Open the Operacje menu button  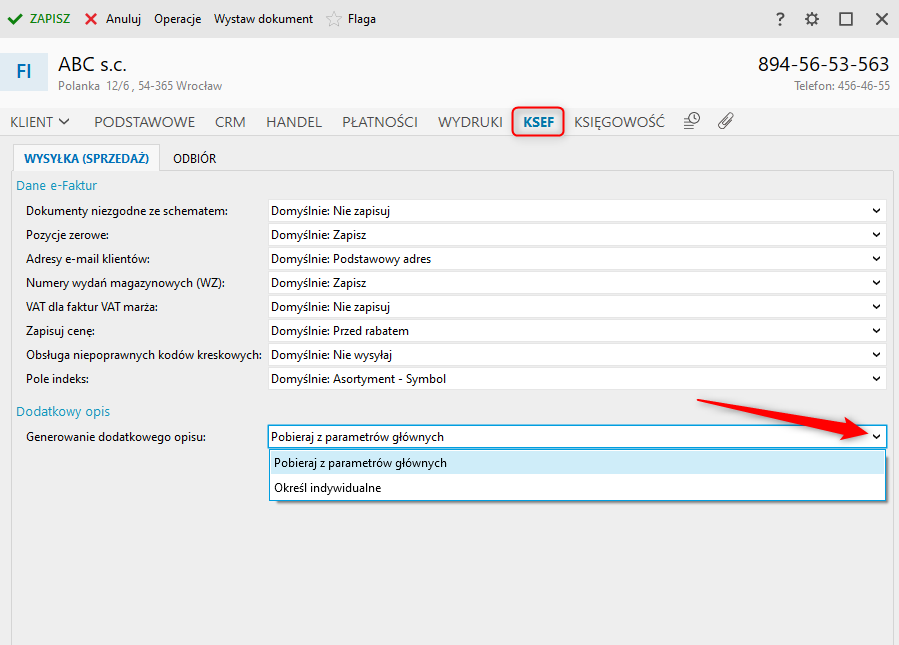pos(177,19)
